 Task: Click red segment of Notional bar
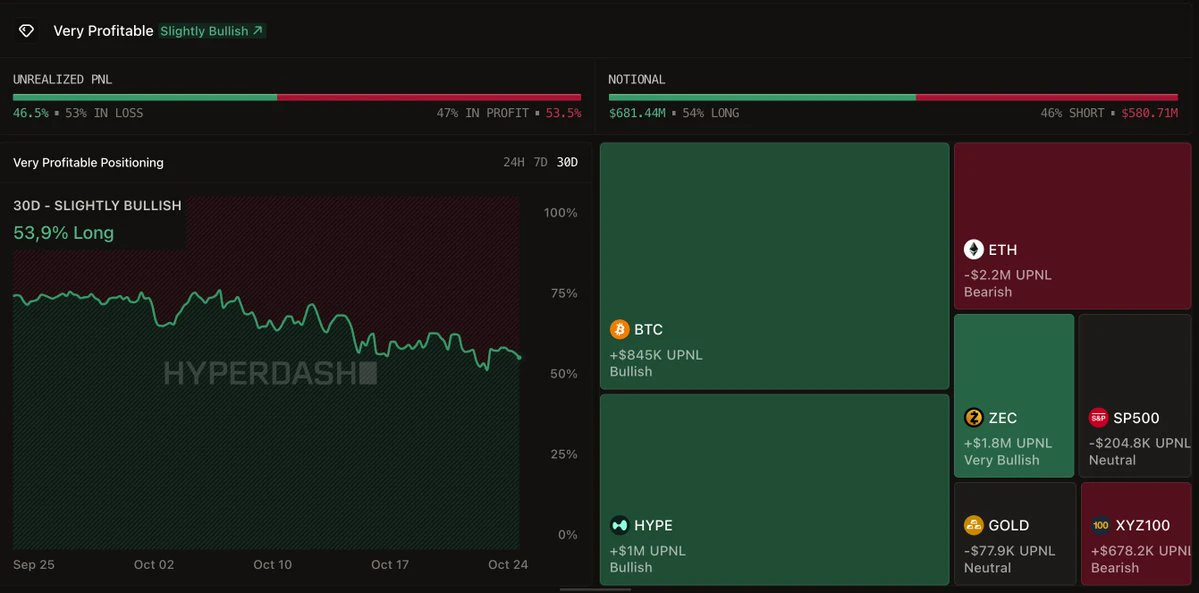[1047, 97]
